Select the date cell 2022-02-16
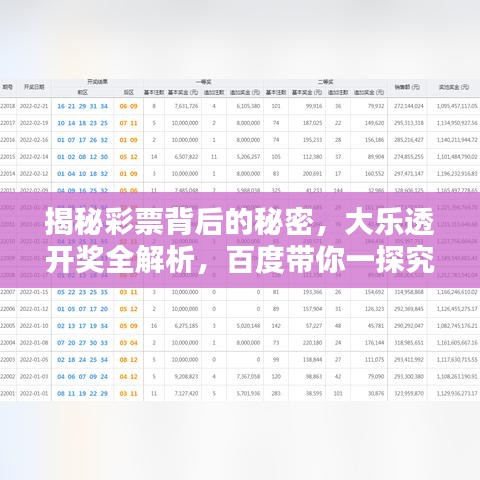 (34, 140)
